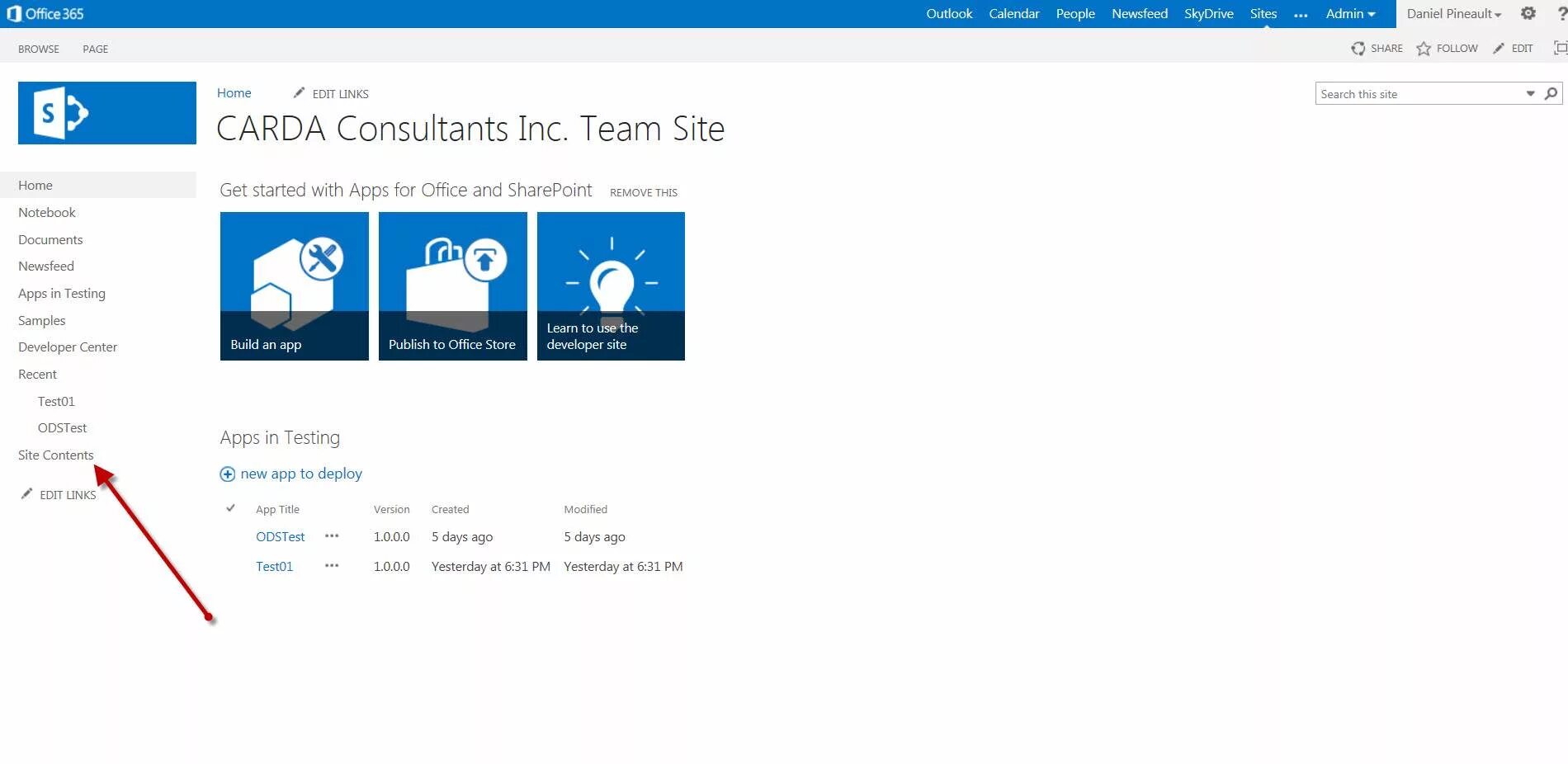The image size is (1568, 764).
Task: Open SkyDrive in top navigation
Action: (1209, 14)
